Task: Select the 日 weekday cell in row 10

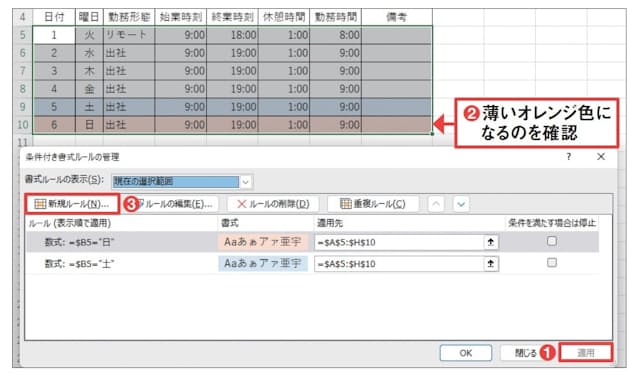Action: 89,125
